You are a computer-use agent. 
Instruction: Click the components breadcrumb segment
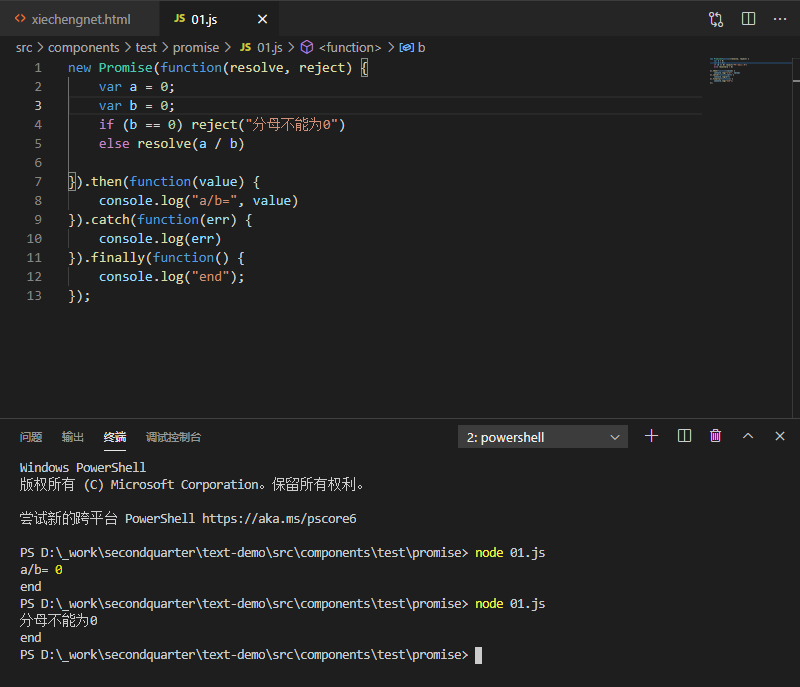pyautogui.click(x=84, y=47)
